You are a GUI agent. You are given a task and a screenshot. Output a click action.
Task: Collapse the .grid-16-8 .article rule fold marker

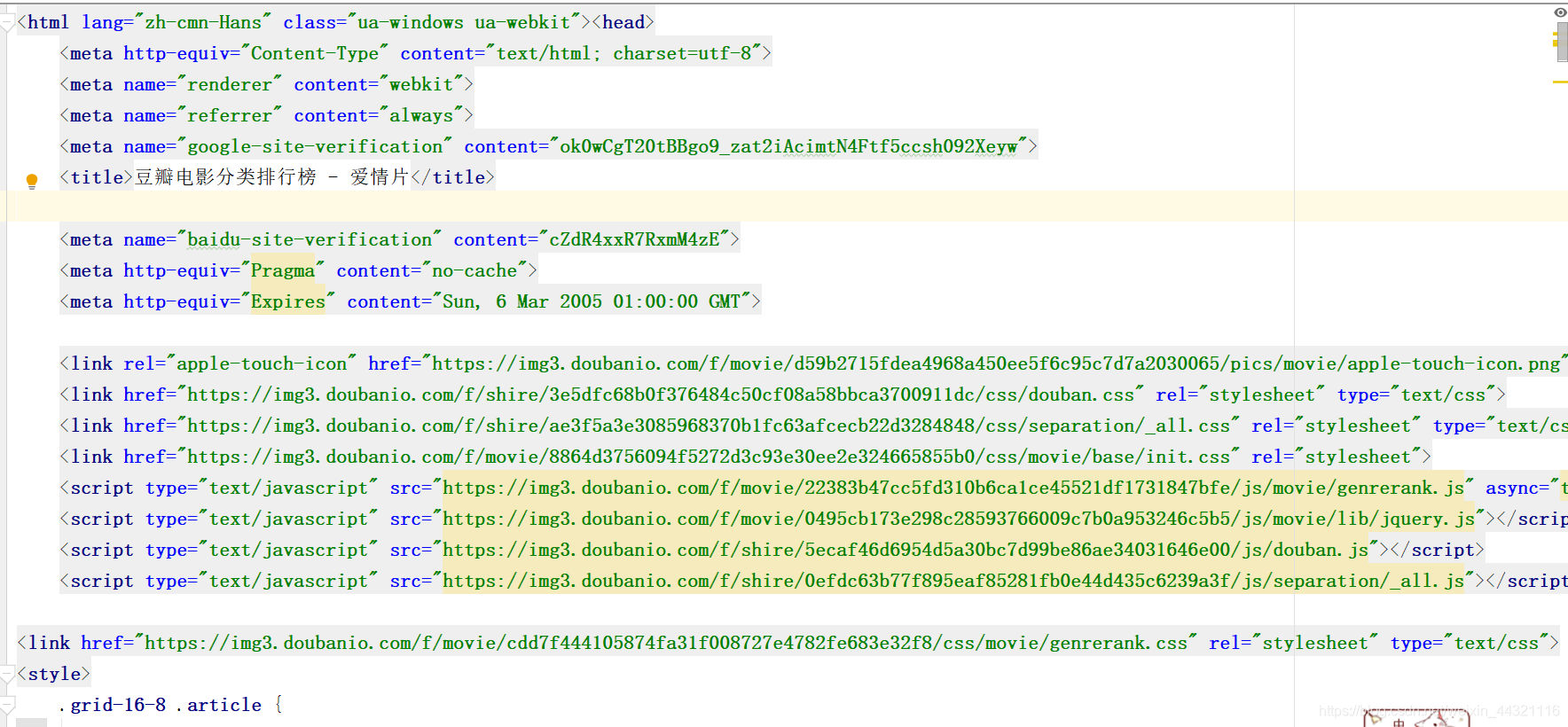[x=8, y=706]
